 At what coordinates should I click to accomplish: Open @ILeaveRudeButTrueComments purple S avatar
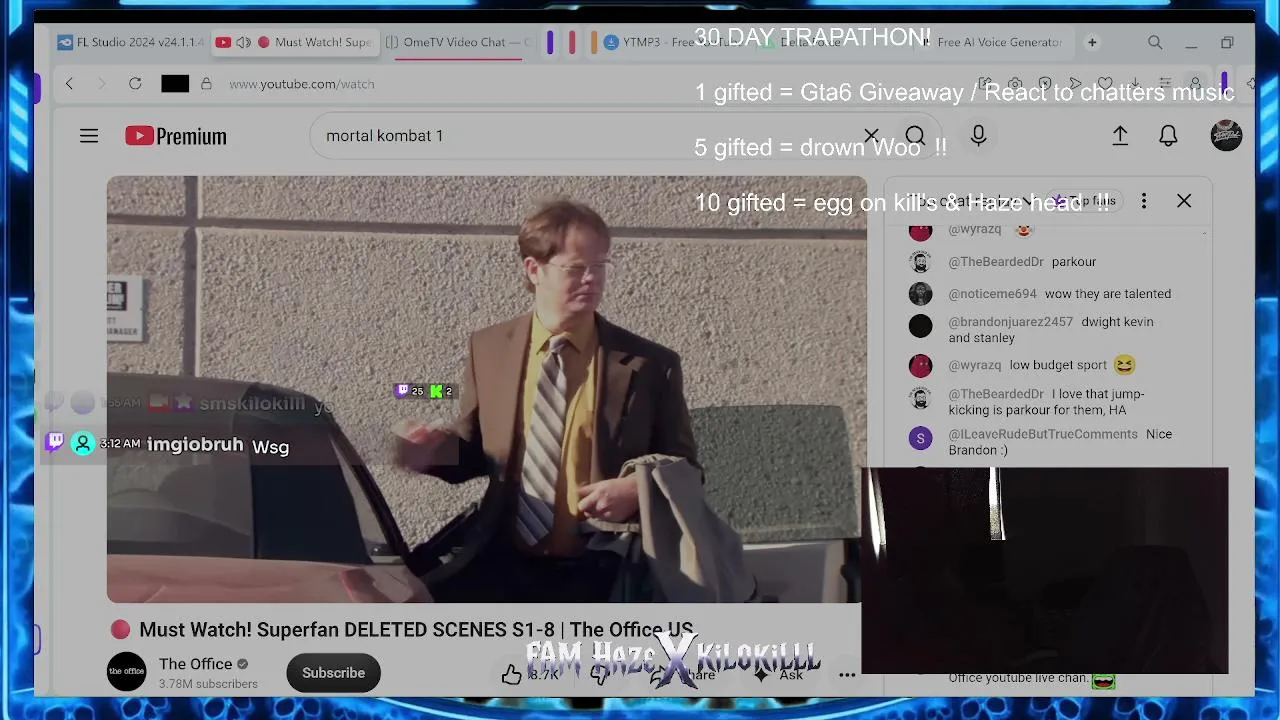tap(920, 438)
